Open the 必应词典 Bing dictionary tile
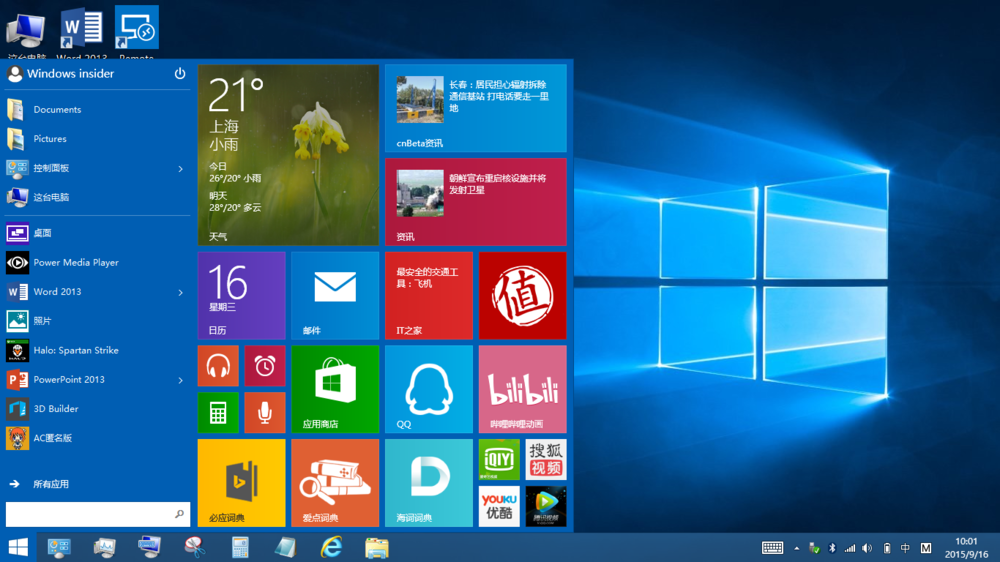Image resolution: width=1000 pixels, height=562 pixels. pyautogui.click(x=242, y=483)
